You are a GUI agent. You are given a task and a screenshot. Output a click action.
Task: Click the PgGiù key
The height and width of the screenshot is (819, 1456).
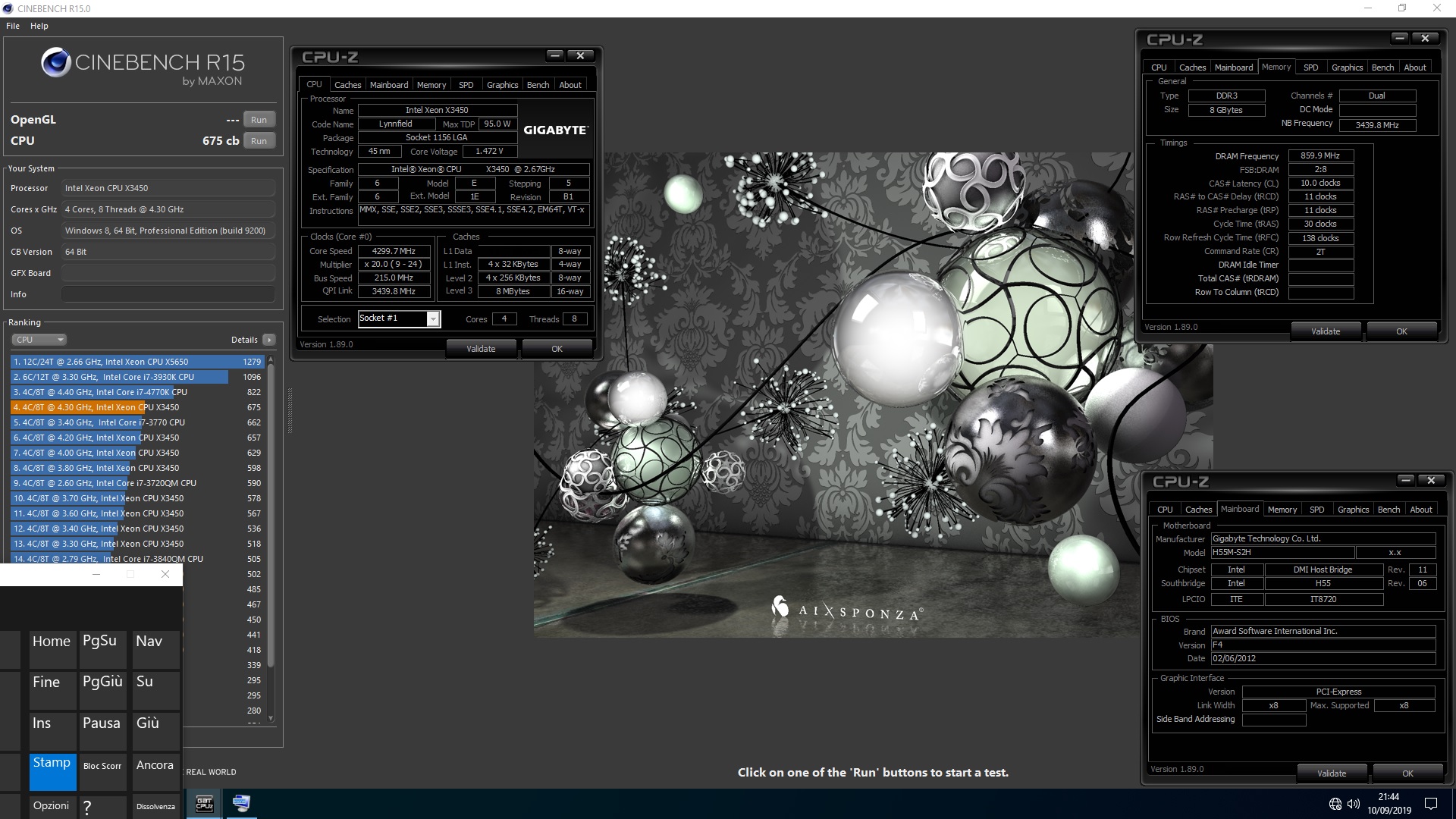coord(103,690)
